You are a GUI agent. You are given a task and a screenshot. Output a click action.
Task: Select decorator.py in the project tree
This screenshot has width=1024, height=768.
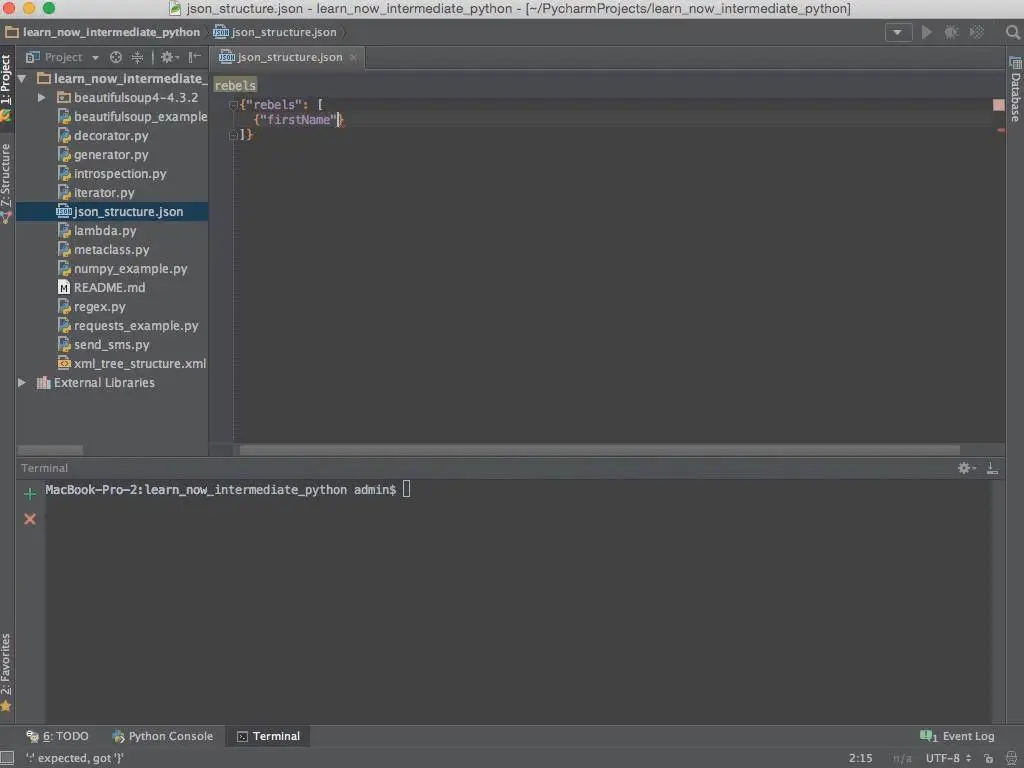(111, 136)
